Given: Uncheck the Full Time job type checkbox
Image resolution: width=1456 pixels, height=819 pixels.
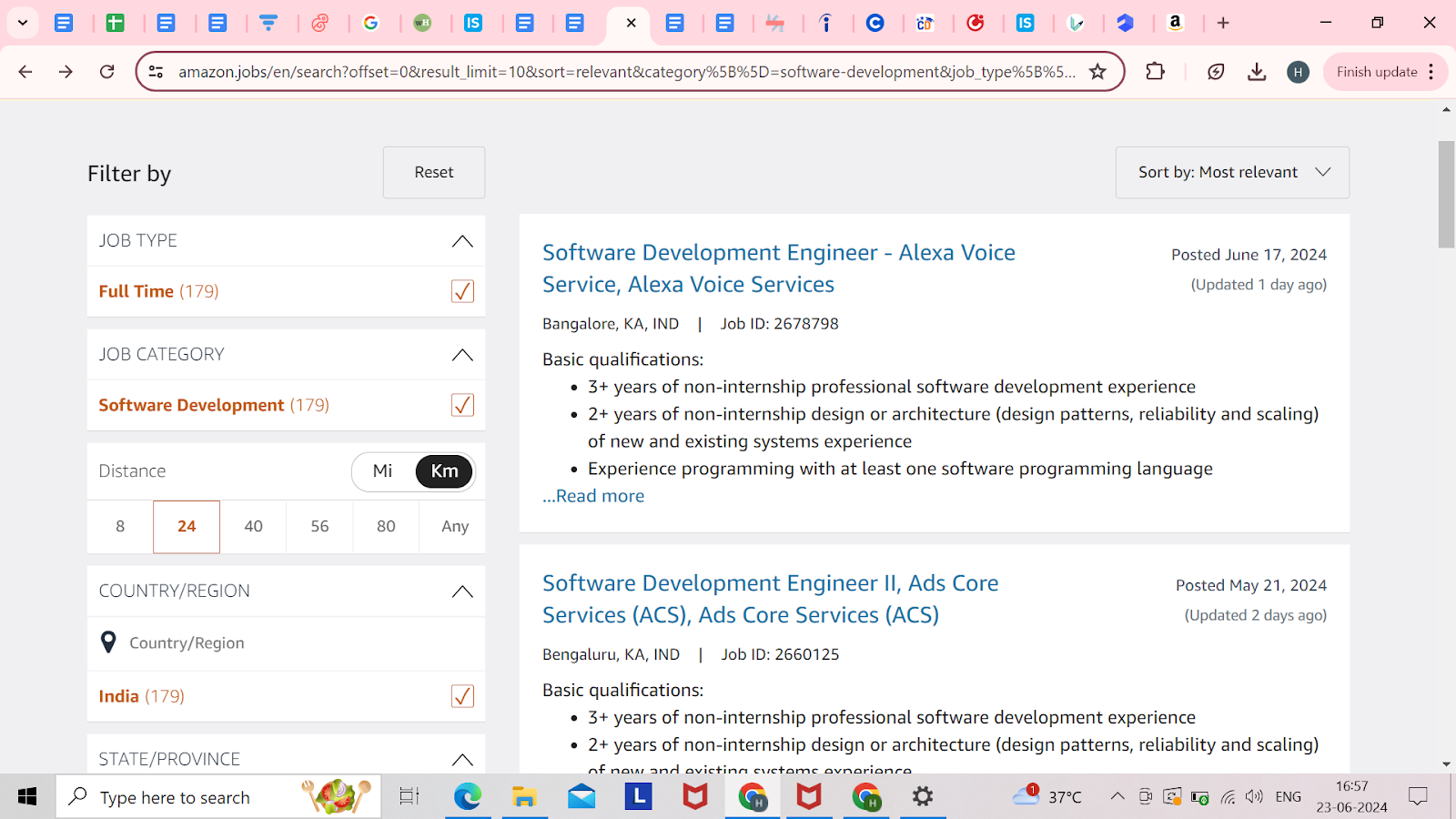Looking at the screenshot, I should pyautogui.click(x=462, y=291).
